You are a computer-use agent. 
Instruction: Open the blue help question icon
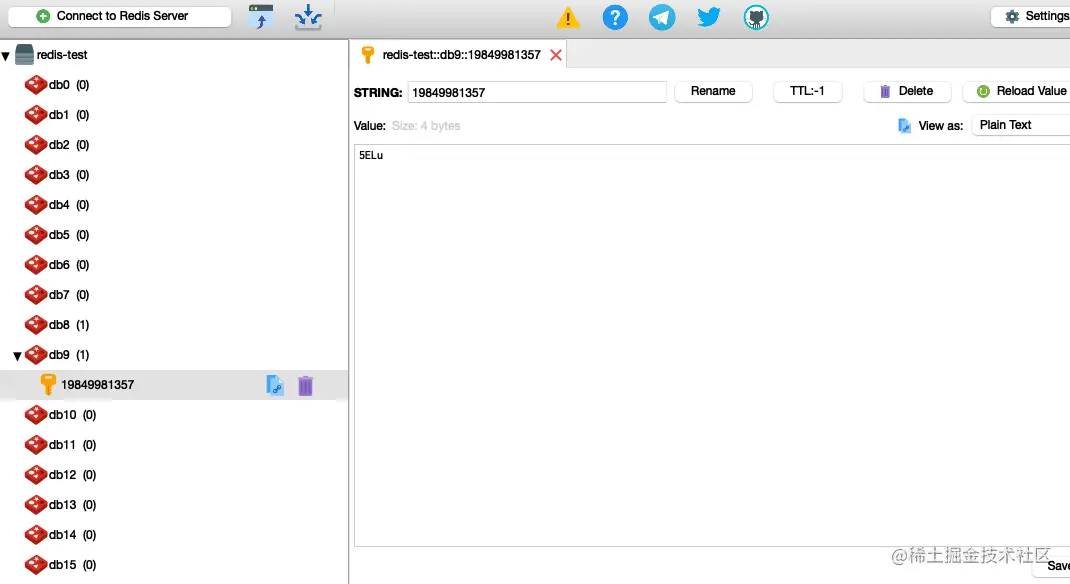[615, 17]
